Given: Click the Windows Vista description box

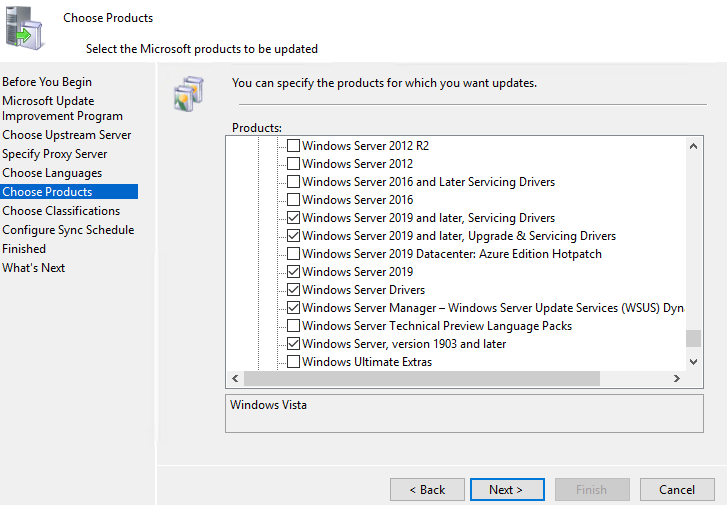Looking at the screenshot, I should coord(464,414).
